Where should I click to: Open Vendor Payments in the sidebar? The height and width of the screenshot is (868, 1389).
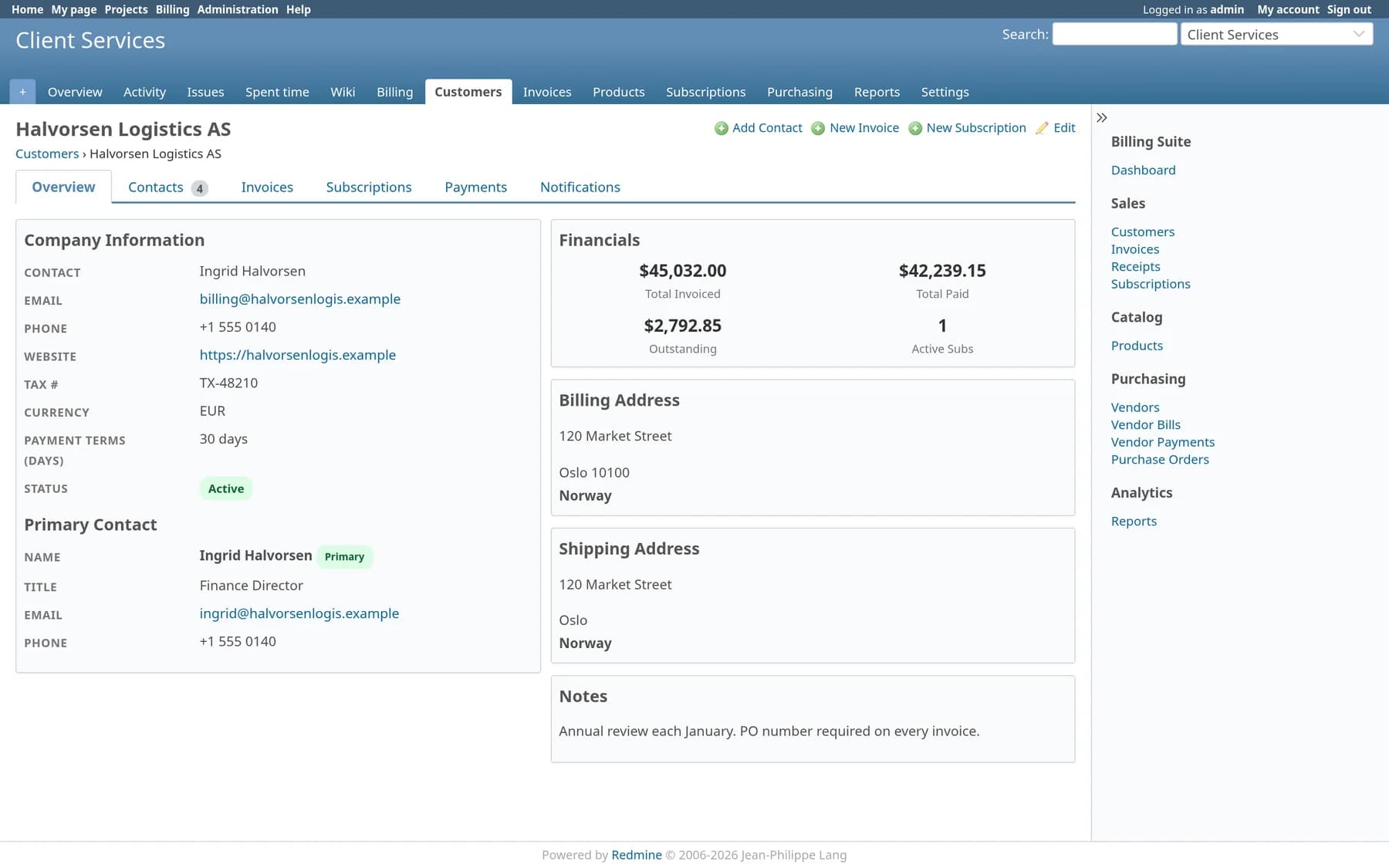(x=1162, y=442)
